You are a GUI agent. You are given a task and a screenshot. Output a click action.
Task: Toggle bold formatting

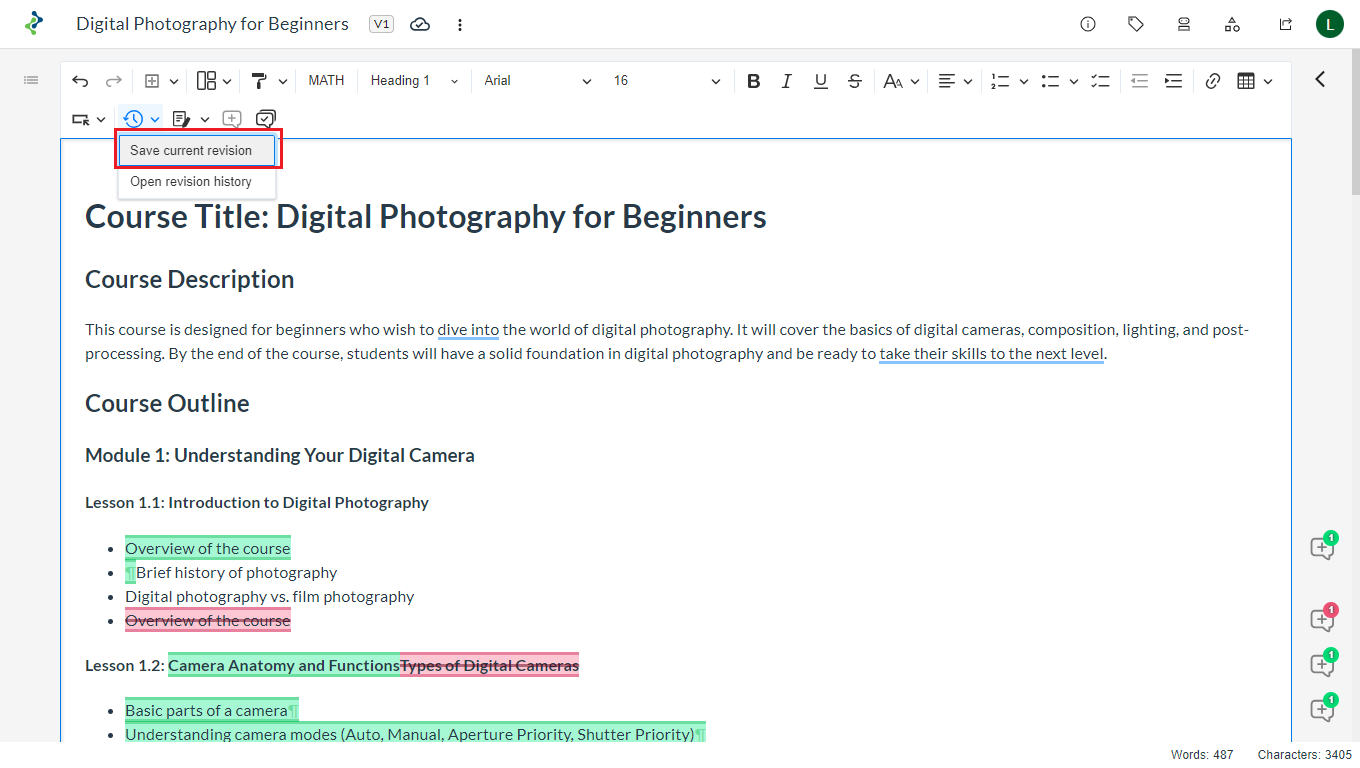pyautogui.click(x=754, y=81)
